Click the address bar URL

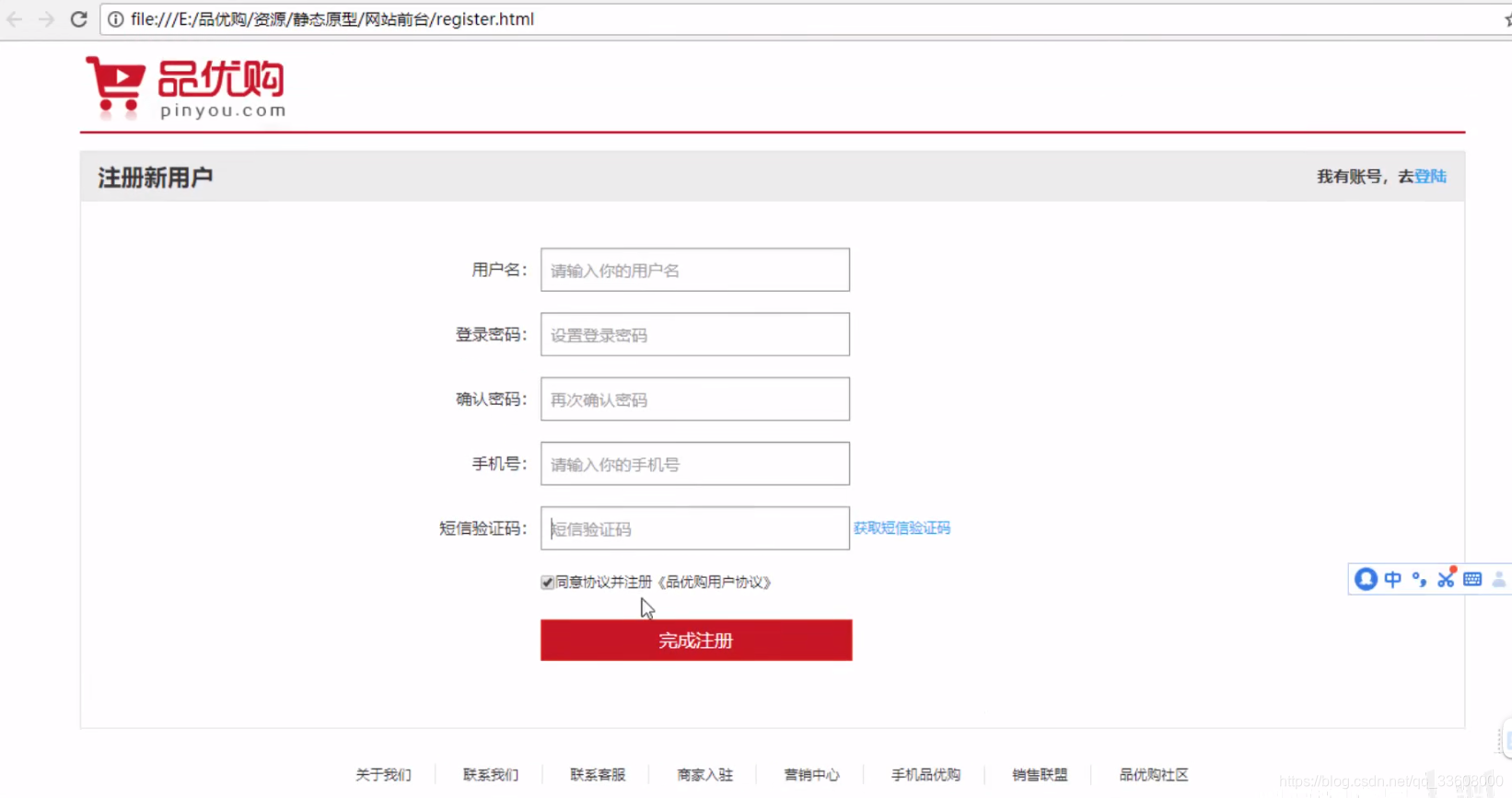(x=332, y=19)
